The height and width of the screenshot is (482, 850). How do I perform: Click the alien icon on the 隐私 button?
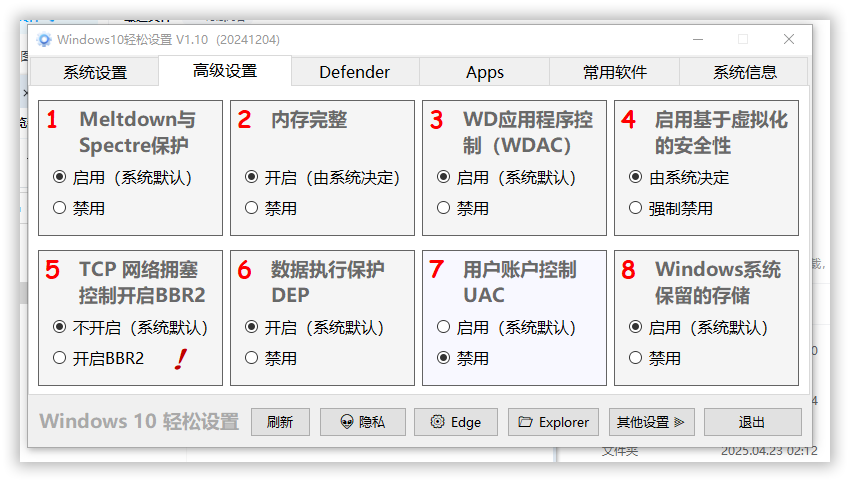coord(346,422)
